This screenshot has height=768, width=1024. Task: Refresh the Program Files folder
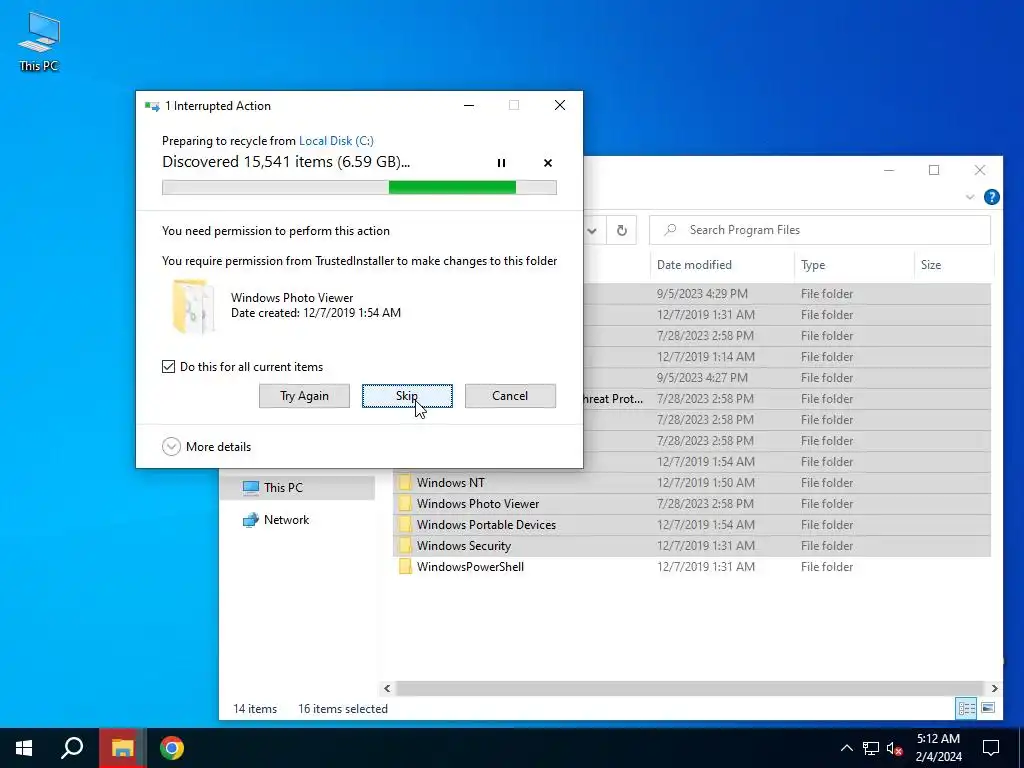[x=622, y=230]
